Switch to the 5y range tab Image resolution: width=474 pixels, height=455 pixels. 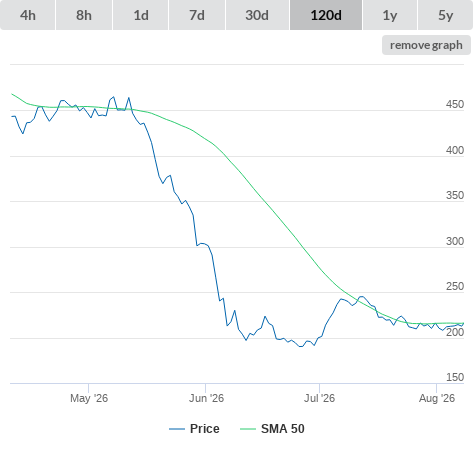tap(445, 15)
